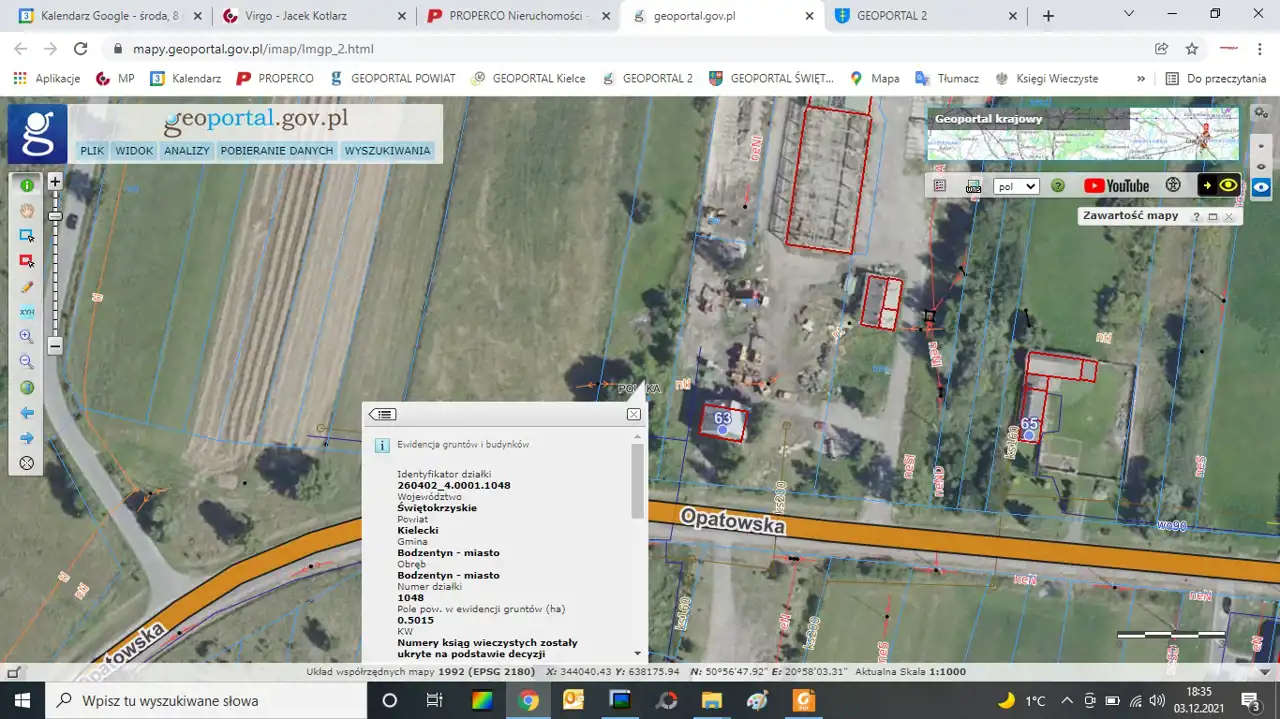This screenshot has height=719, width=1280.
Task: Enable the green info identify tool
Action: (27, 185)
